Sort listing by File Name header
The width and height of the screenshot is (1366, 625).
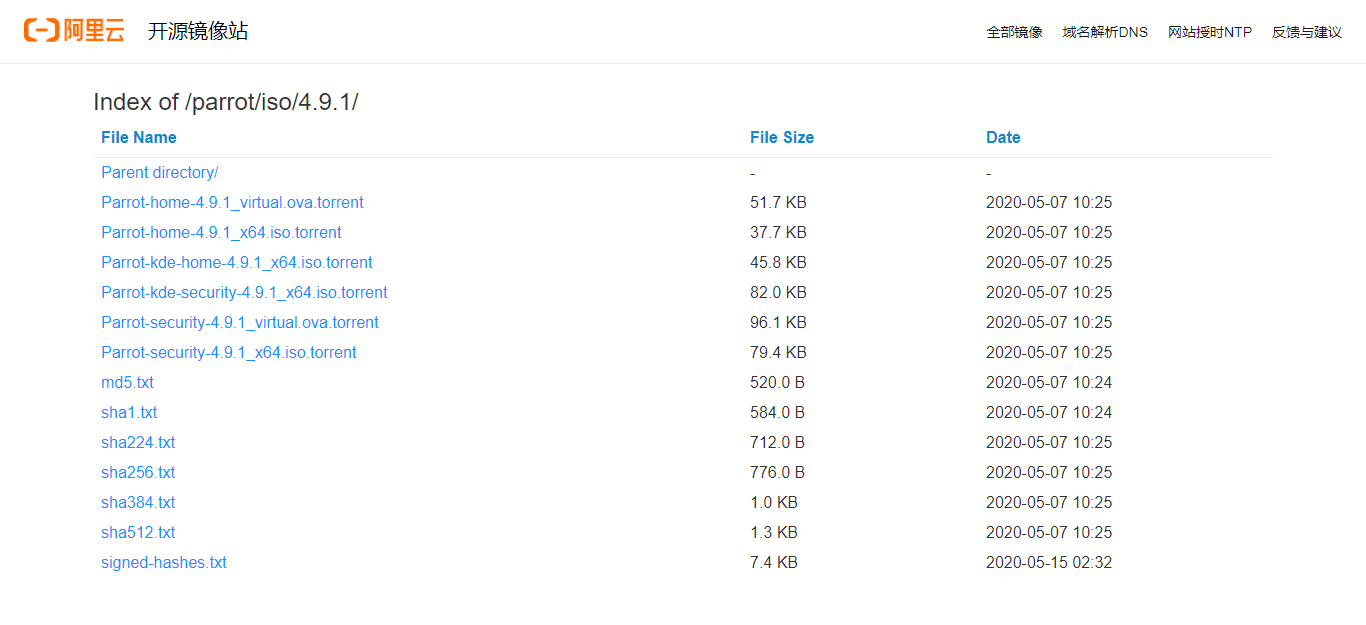[139, 138]
